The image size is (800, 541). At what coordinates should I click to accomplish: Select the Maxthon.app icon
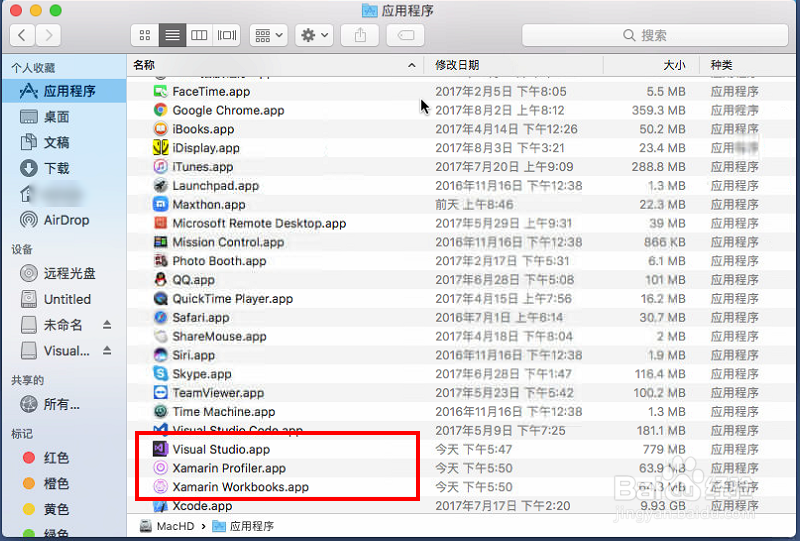[160, 205]
